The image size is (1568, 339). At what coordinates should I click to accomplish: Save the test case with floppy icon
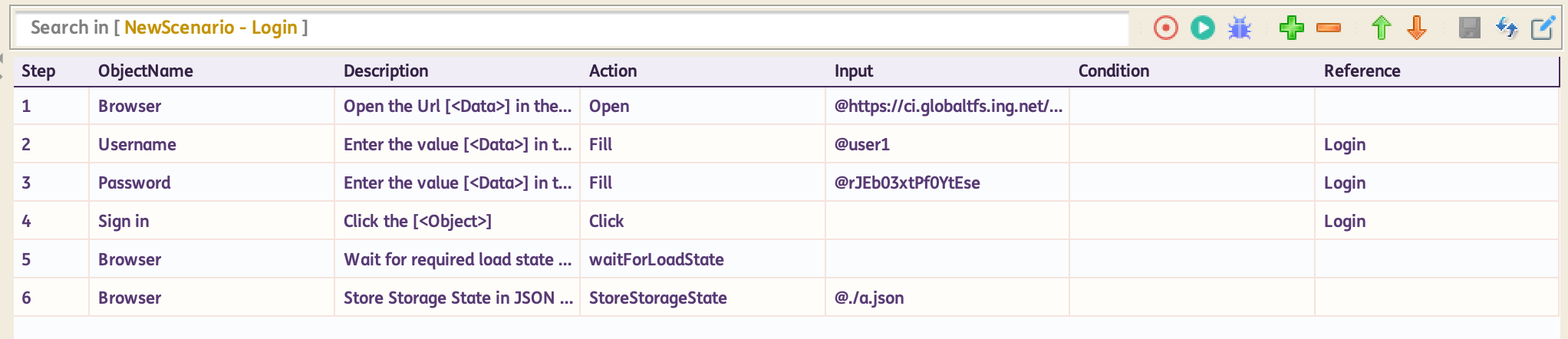click(x=1469, y=28)
